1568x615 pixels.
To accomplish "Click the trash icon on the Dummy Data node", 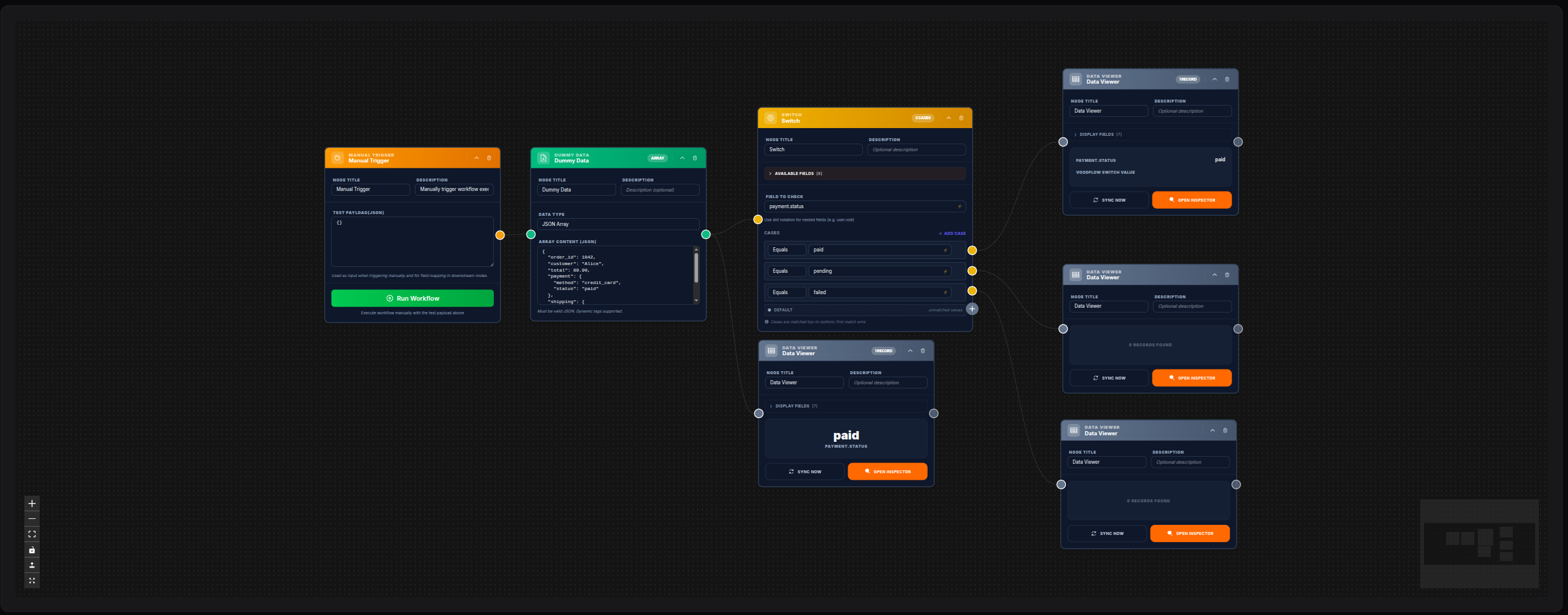I will 695,158.
